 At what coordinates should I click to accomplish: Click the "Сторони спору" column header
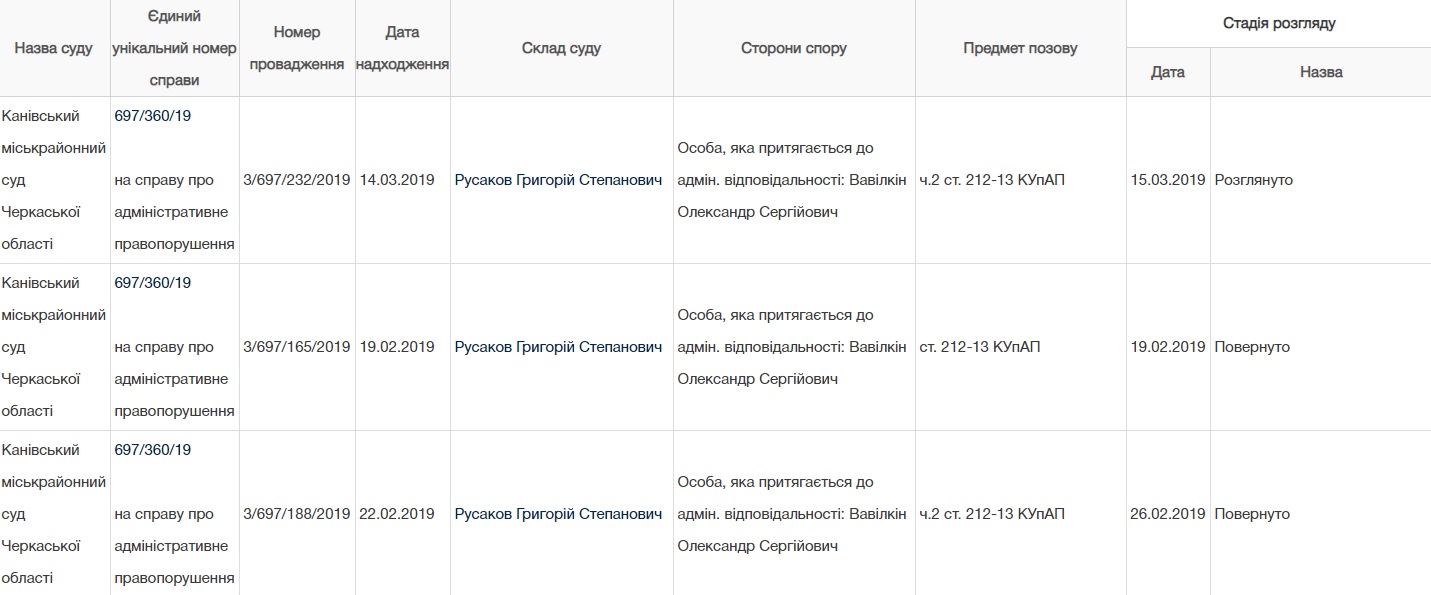click(794, 48)
